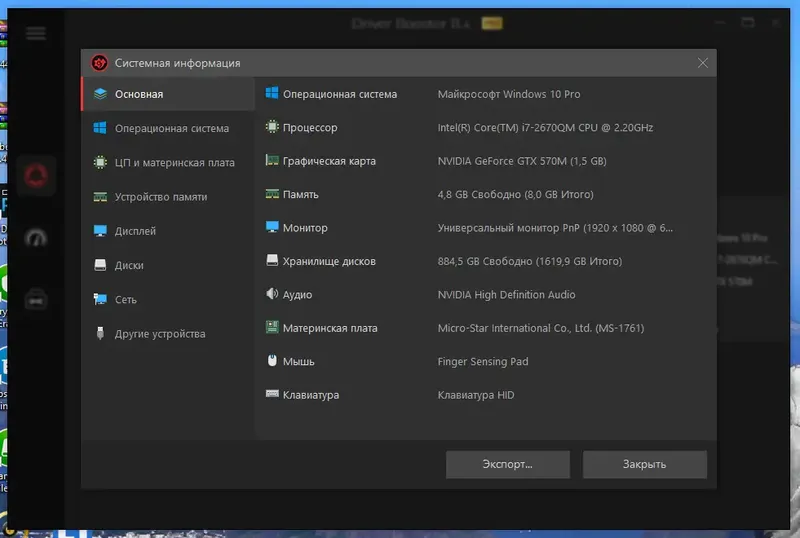The image size is (800, 538).
Task: Select NVIDIA High Definition Audio value
Action: pos(506,295)
